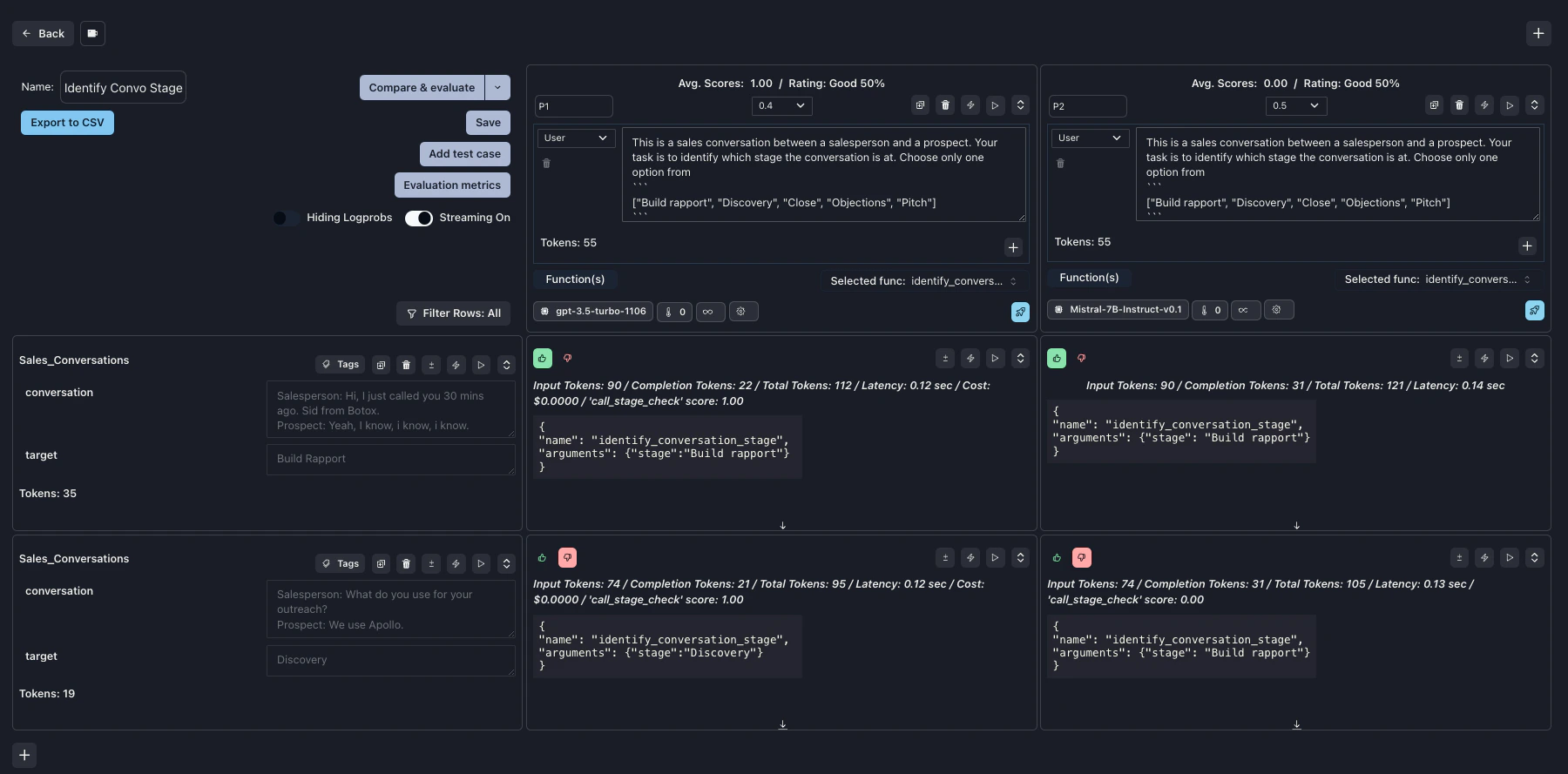Open settings gear for Mistral-7B-Instruct-v0.1
The height and width of the screenshot is (774, 1568).
[x=1278, y=310]
